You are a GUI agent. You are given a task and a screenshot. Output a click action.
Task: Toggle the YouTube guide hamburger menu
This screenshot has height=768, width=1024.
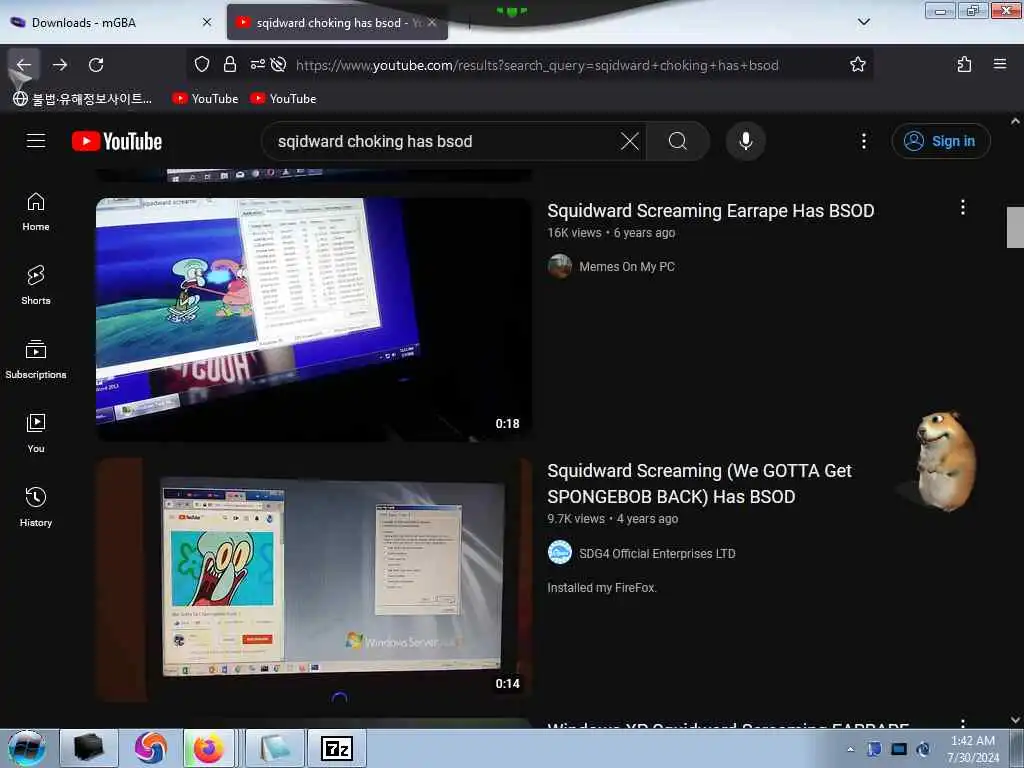click(36, 141)
